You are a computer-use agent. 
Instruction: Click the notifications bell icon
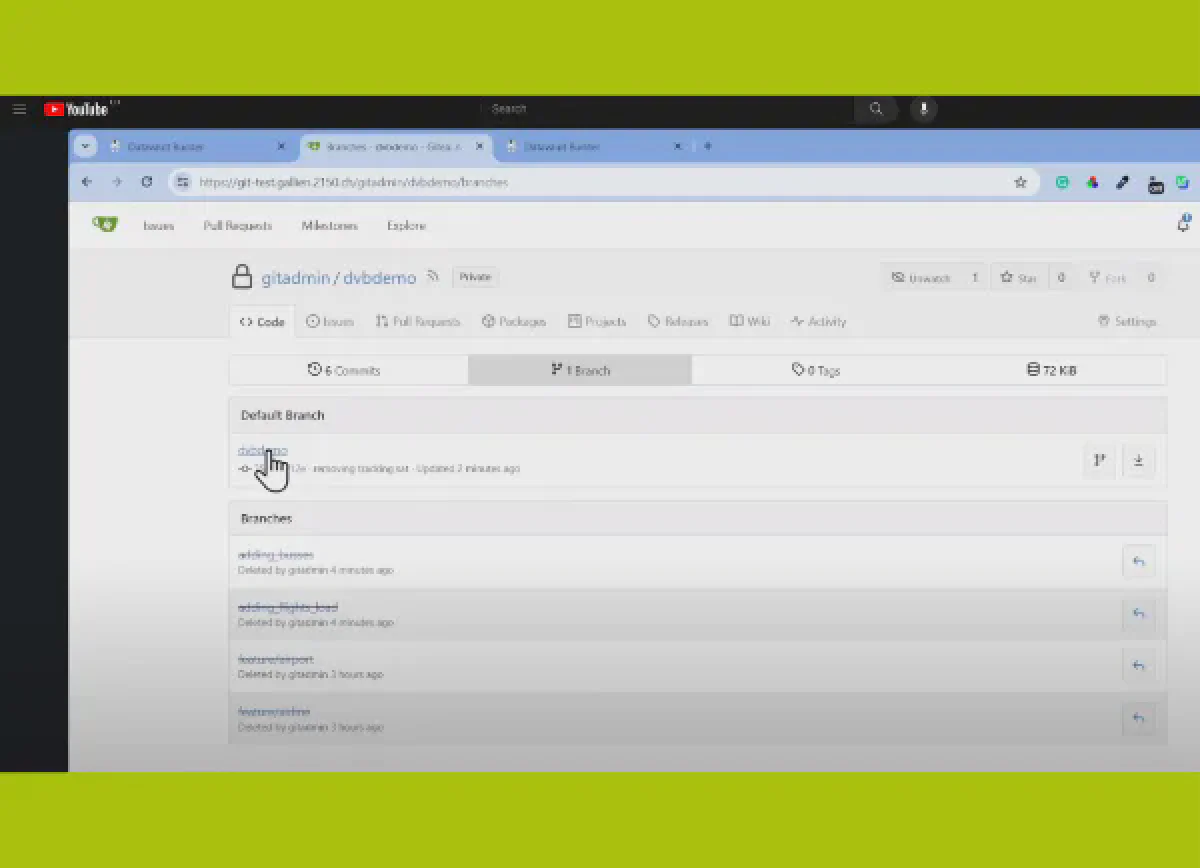pyautogui.click(x=1183, y=224)
